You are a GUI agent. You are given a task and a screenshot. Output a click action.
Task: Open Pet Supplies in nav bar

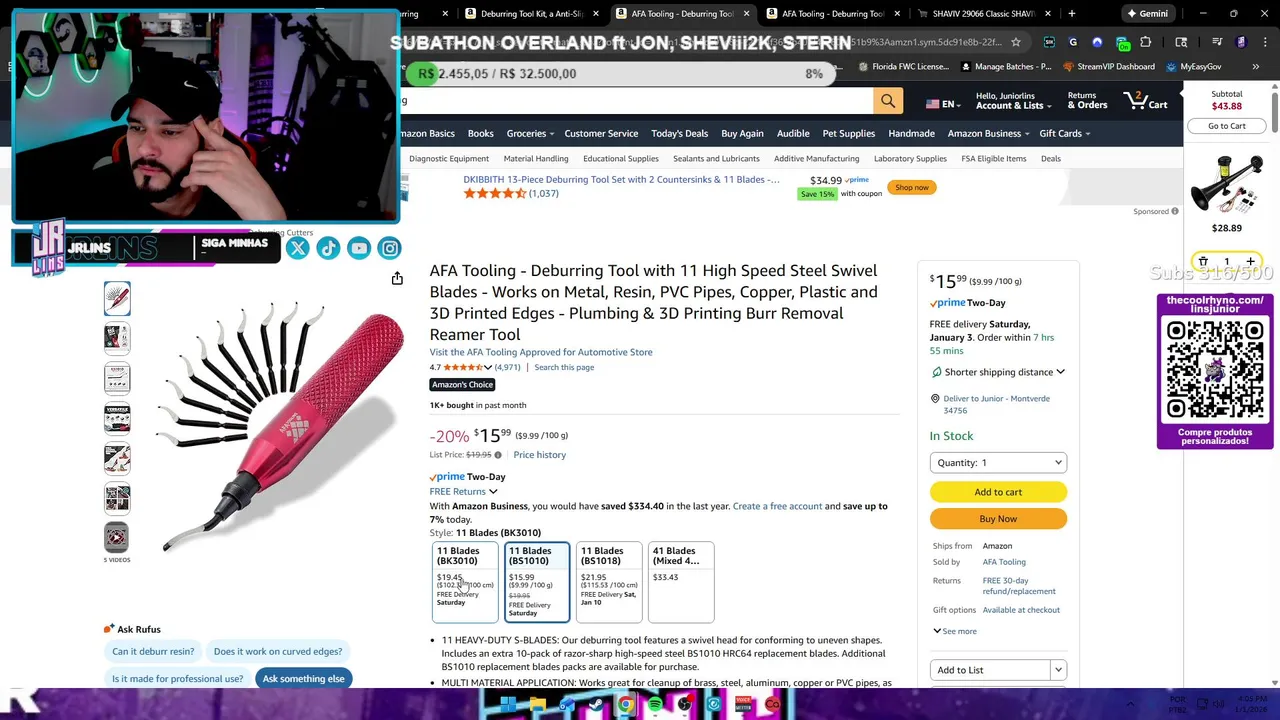(848, 133)
